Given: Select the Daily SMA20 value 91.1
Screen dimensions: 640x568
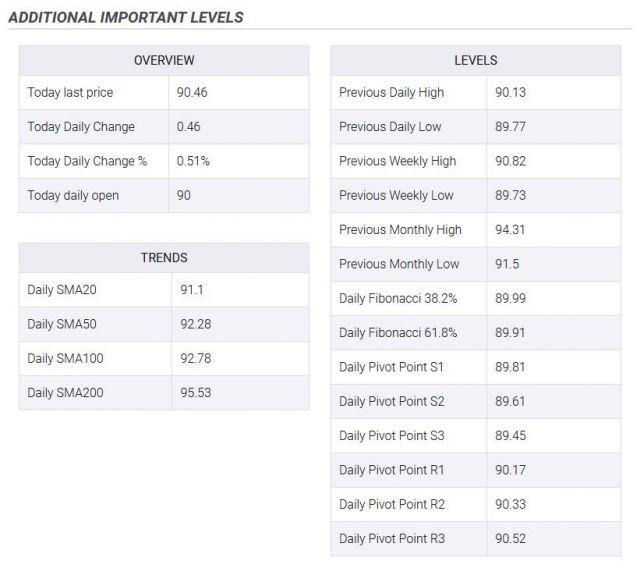Looking at the screenshot, I should 189,290.
